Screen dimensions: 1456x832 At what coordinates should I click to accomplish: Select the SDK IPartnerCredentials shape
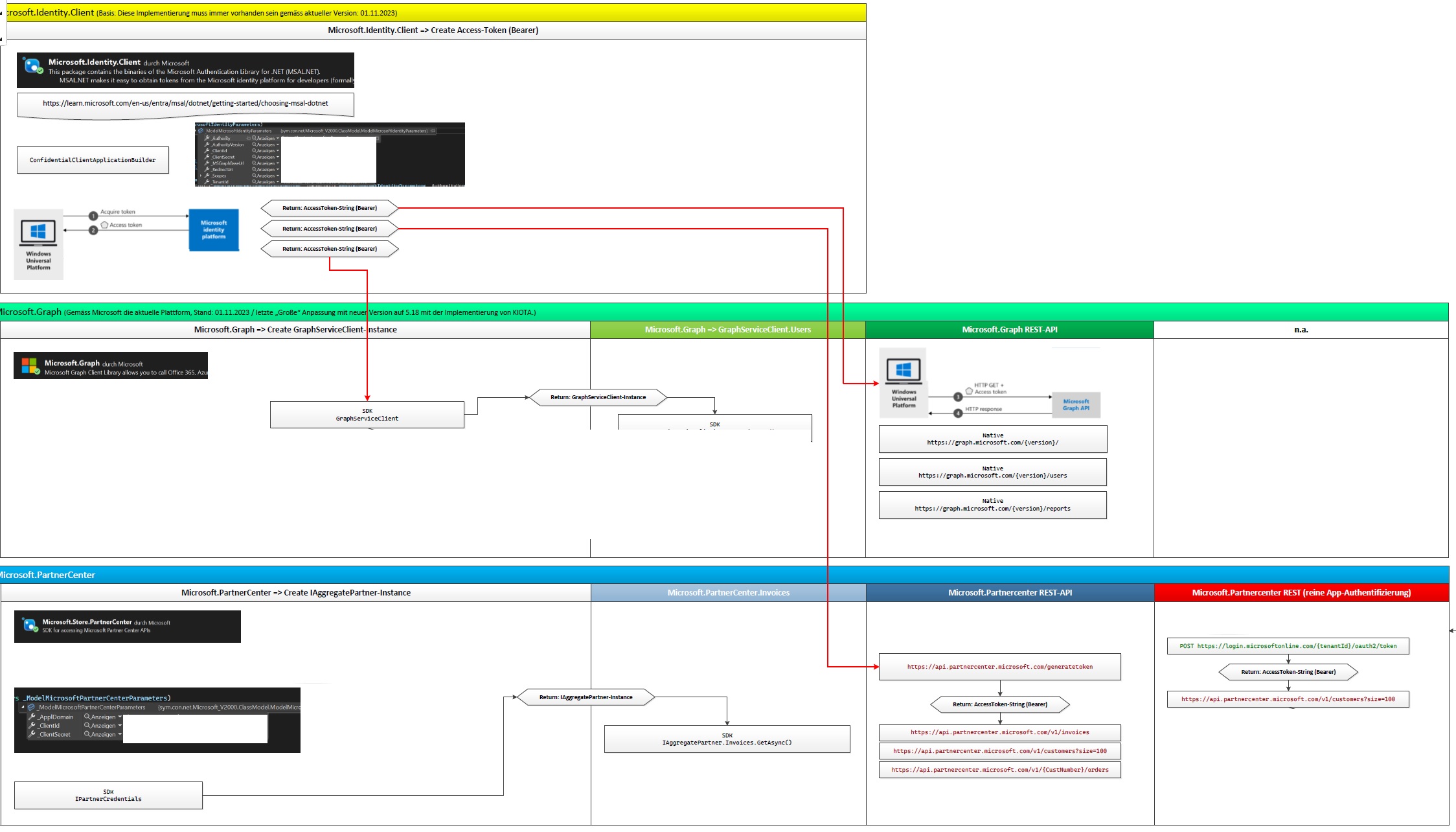click(108, 796)
